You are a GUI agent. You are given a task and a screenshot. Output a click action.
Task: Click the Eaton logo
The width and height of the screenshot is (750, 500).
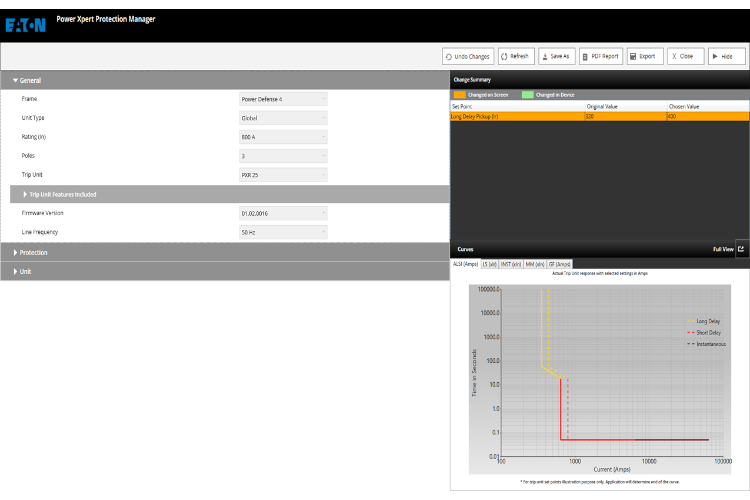point(26,25)
